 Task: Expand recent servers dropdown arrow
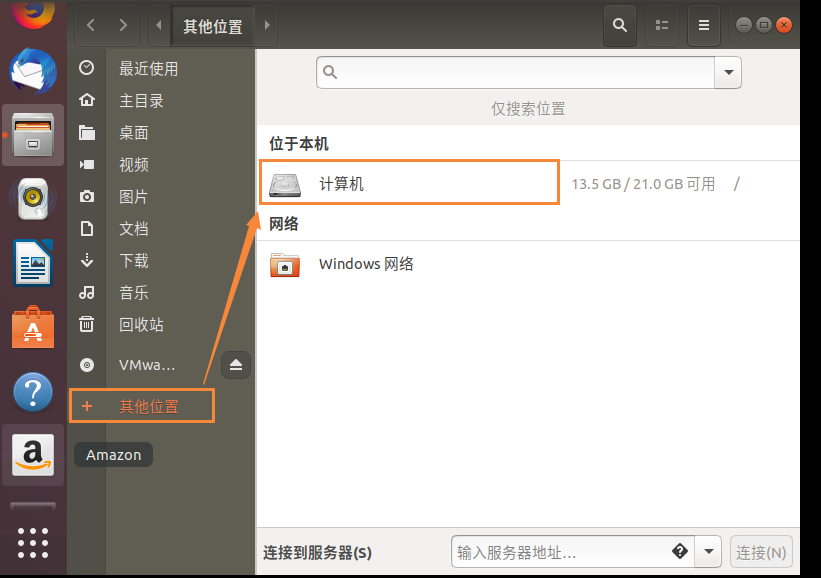[708, 551]
